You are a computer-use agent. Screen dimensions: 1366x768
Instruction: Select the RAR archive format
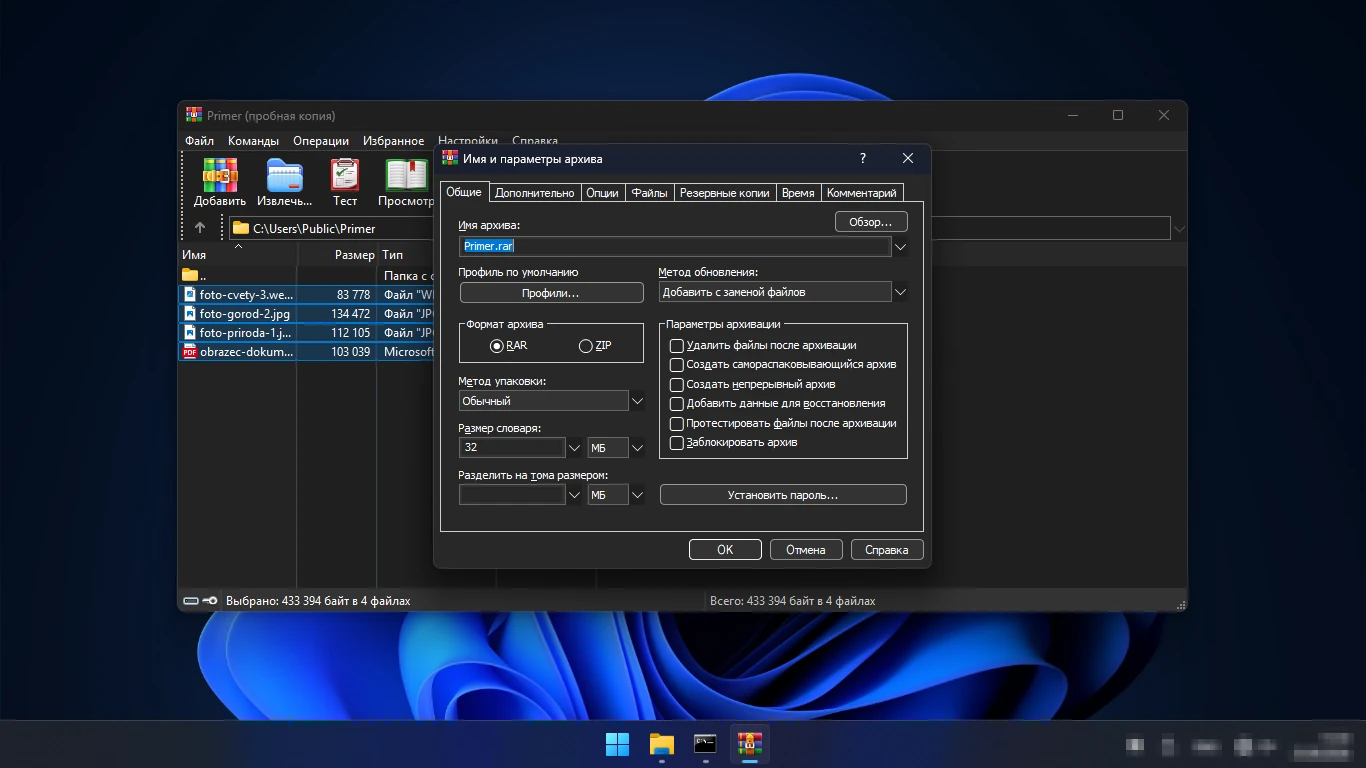[497, 346]
